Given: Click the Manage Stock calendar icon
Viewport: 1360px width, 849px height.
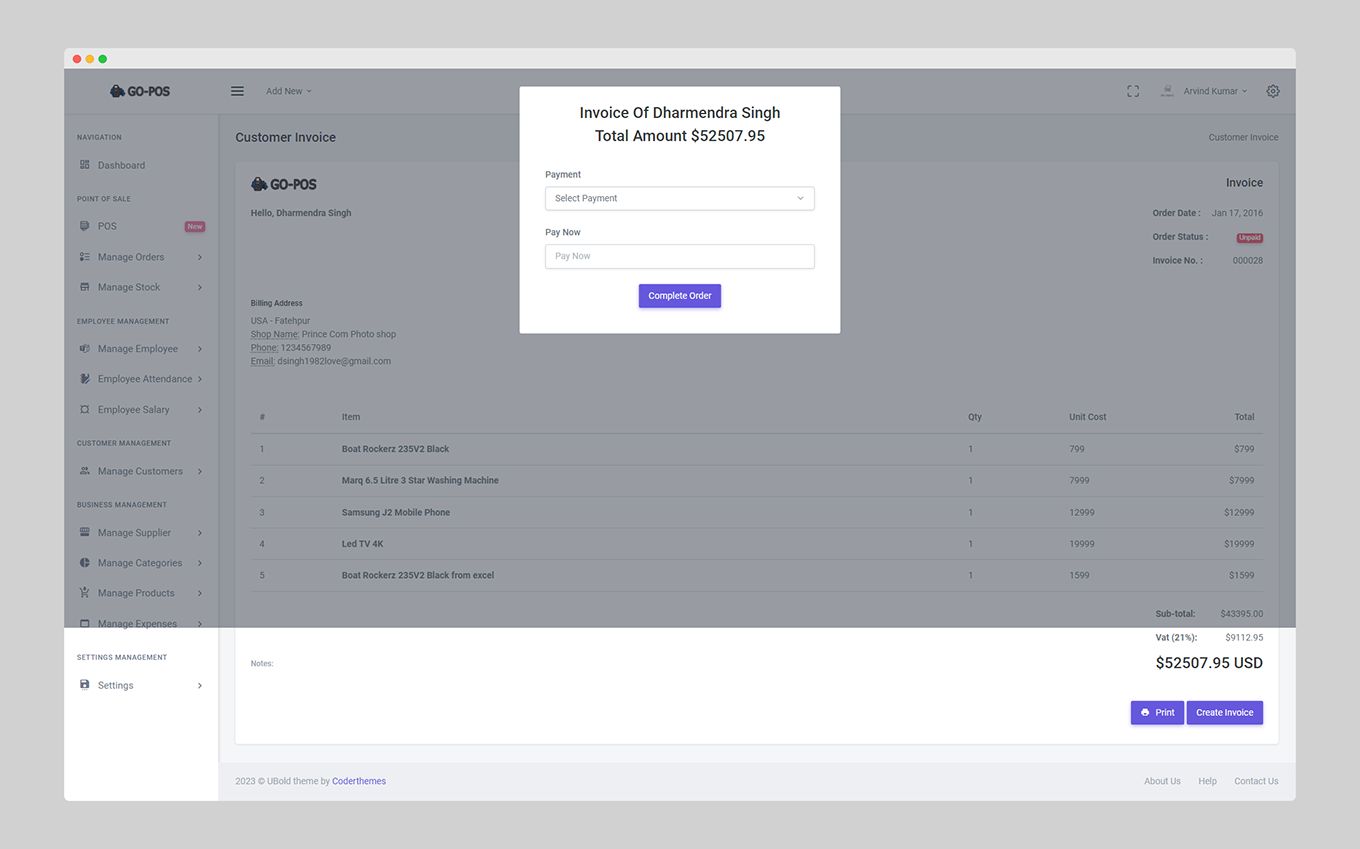Looking at the screenshot, I should pyautogui.click(x=85, y=287).
